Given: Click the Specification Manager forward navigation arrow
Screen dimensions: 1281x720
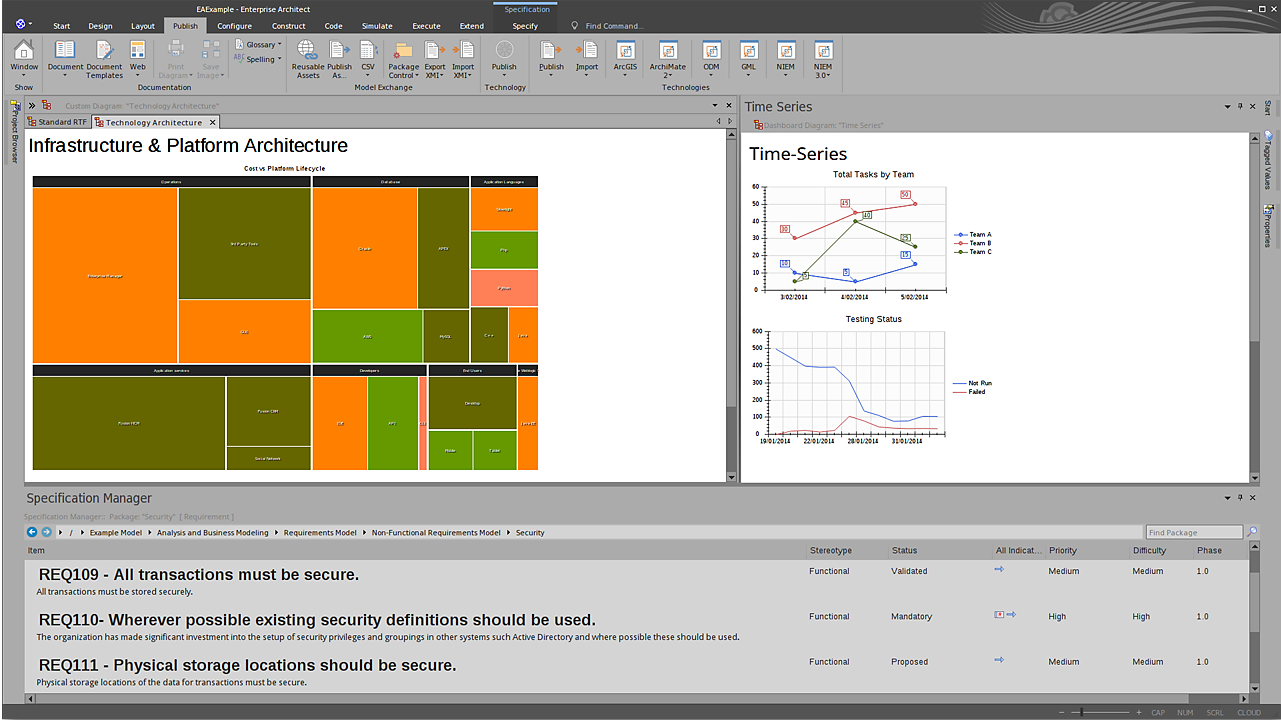Looking at the screenshot, I should click(x=46, y=532).
